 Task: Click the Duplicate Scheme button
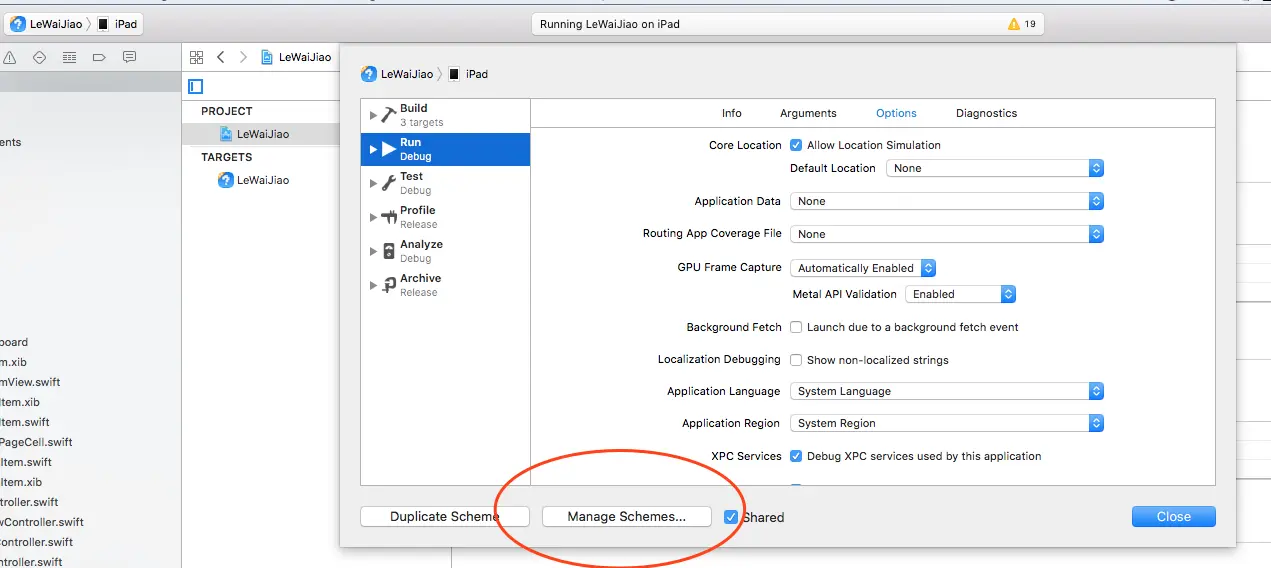tap(445, 517)
